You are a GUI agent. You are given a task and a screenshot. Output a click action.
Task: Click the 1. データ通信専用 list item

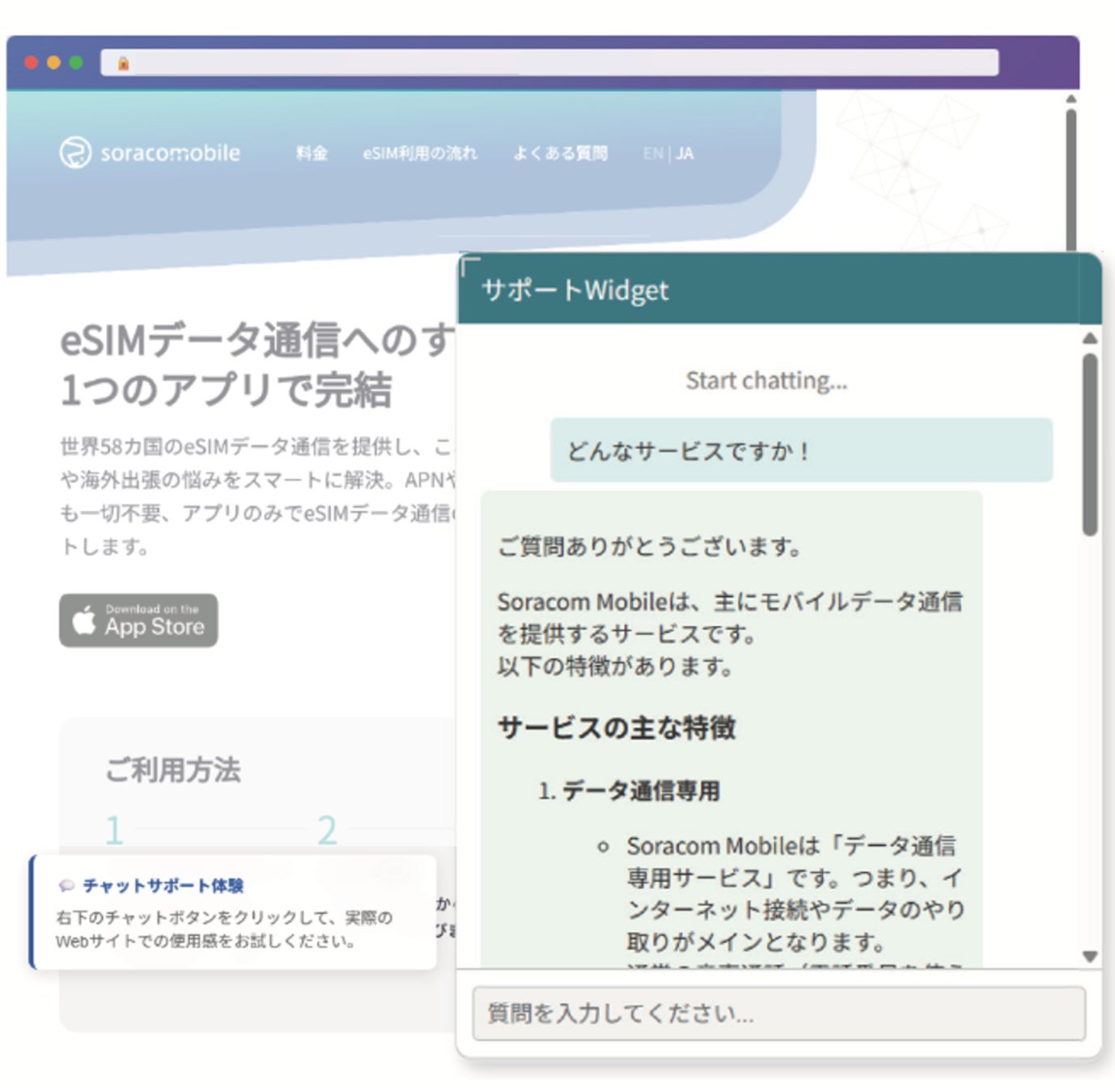point(629,790)
